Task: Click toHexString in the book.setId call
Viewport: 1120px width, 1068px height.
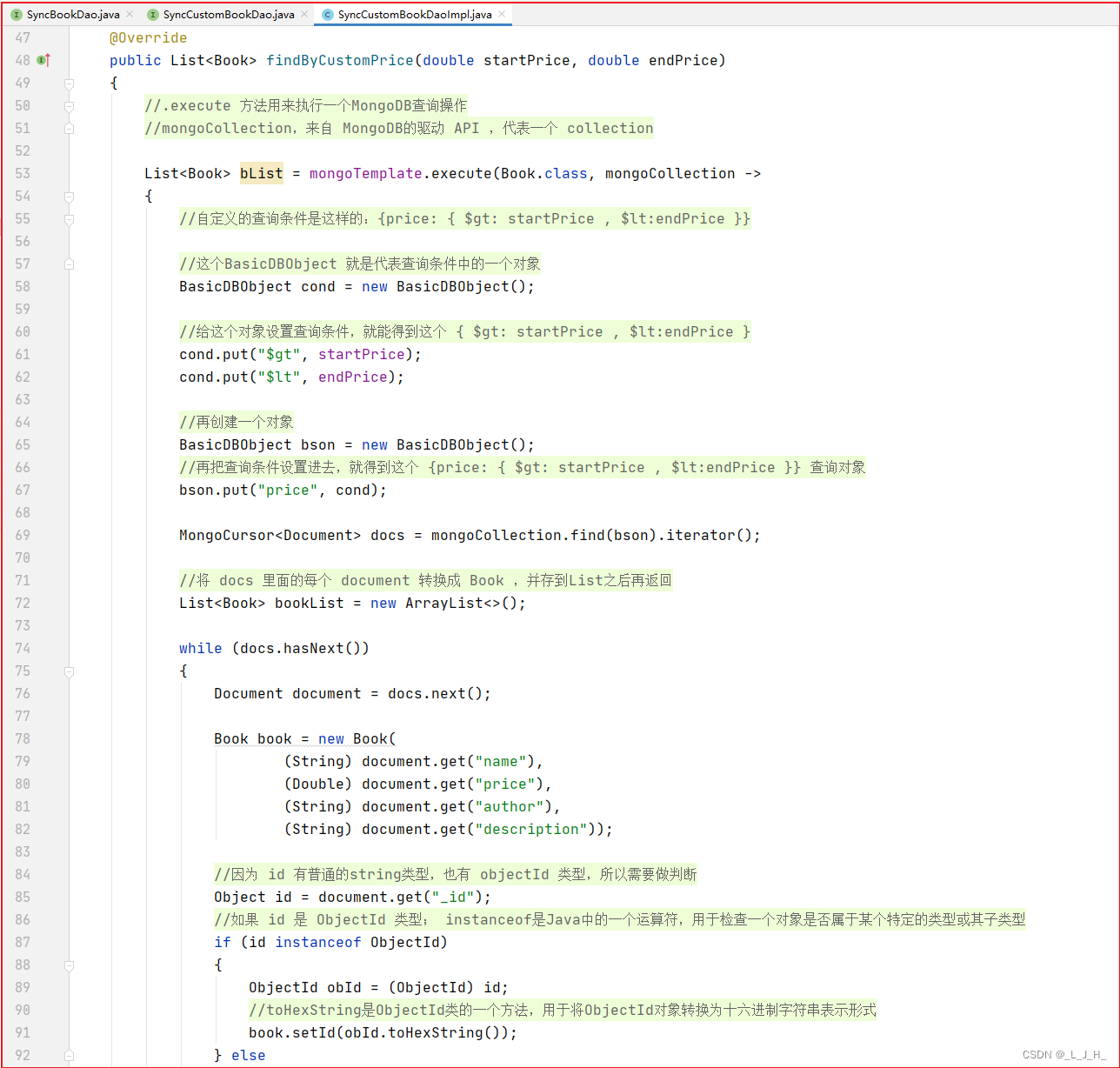Action: 436,1033
